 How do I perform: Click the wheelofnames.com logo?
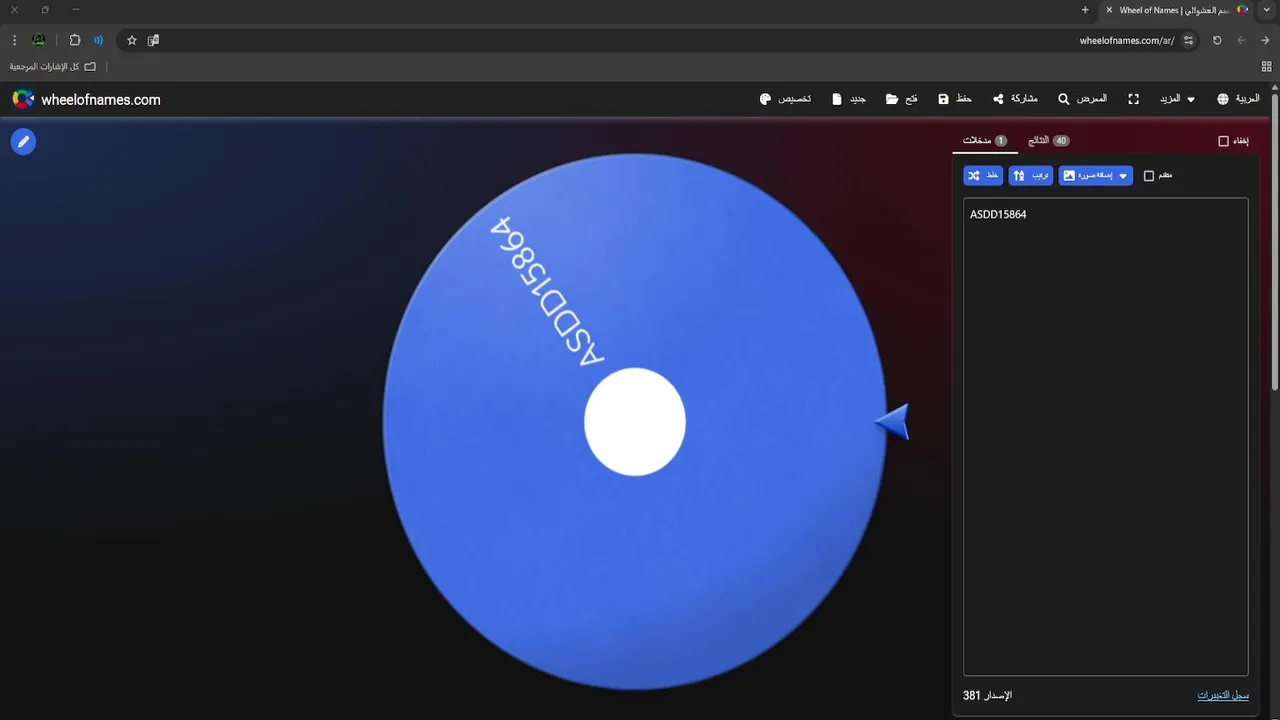coord(86,99)
